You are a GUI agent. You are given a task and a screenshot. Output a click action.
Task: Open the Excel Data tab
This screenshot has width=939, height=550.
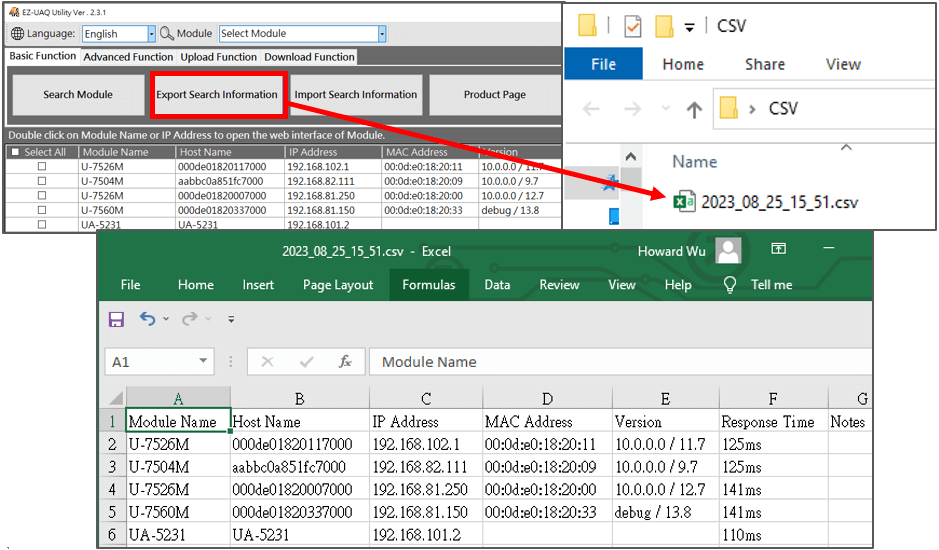click(x=497, y=285)
